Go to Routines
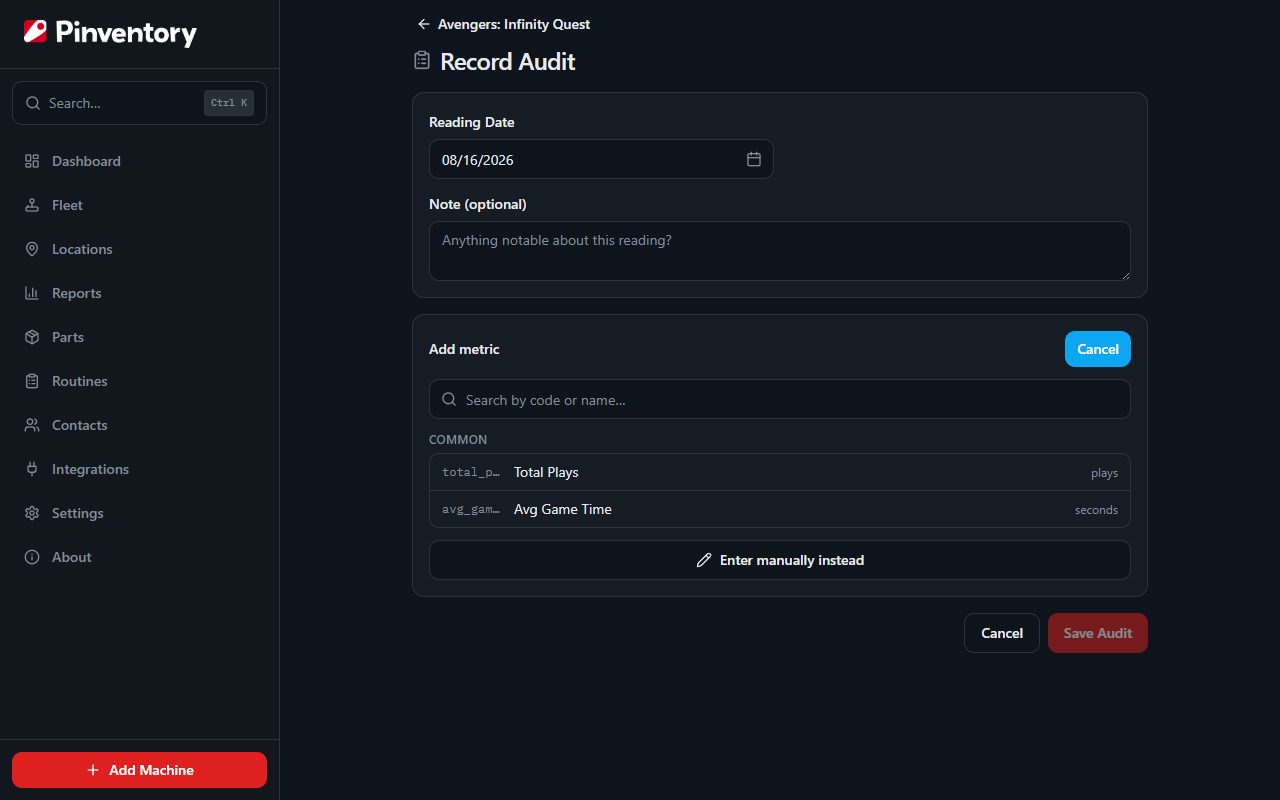Viewport: 1280px width, 800px height. click(139, 381)
